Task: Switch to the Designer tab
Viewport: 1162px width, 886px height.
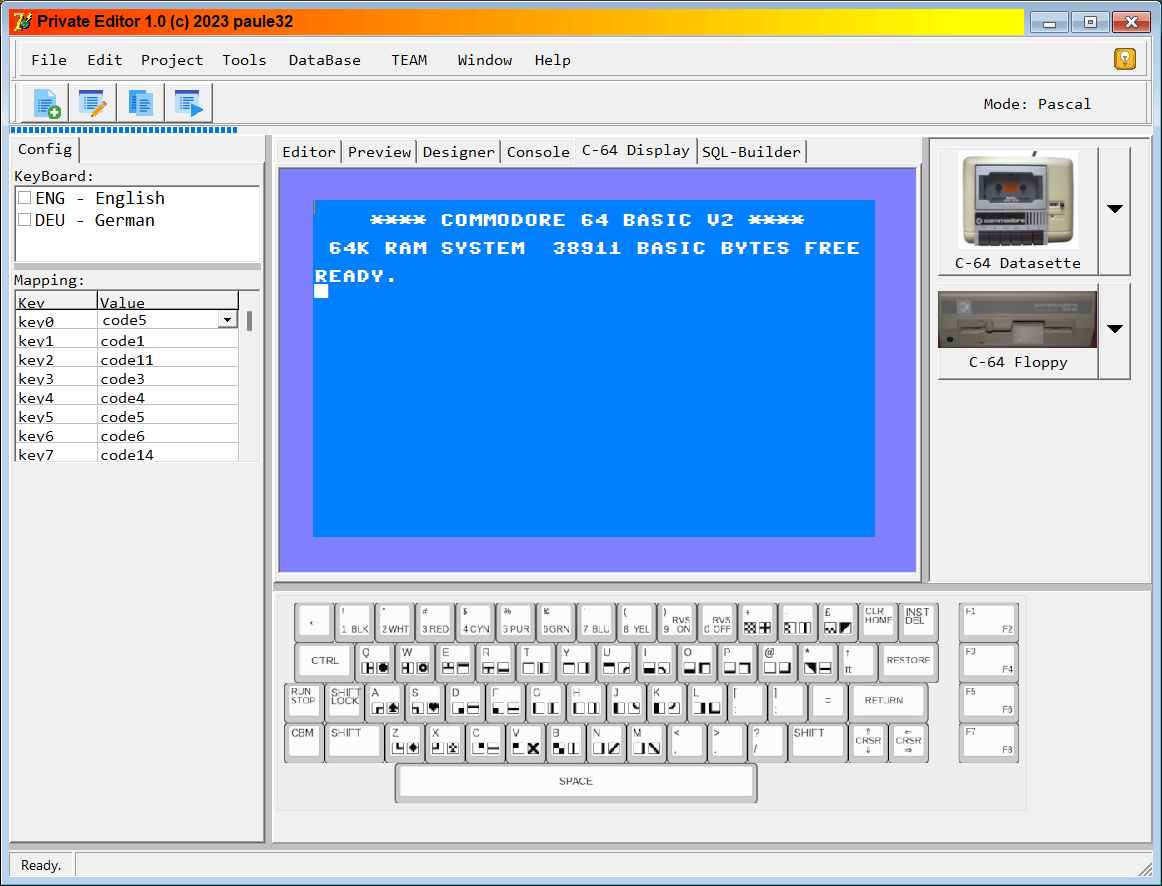Action: click(459, 152)
